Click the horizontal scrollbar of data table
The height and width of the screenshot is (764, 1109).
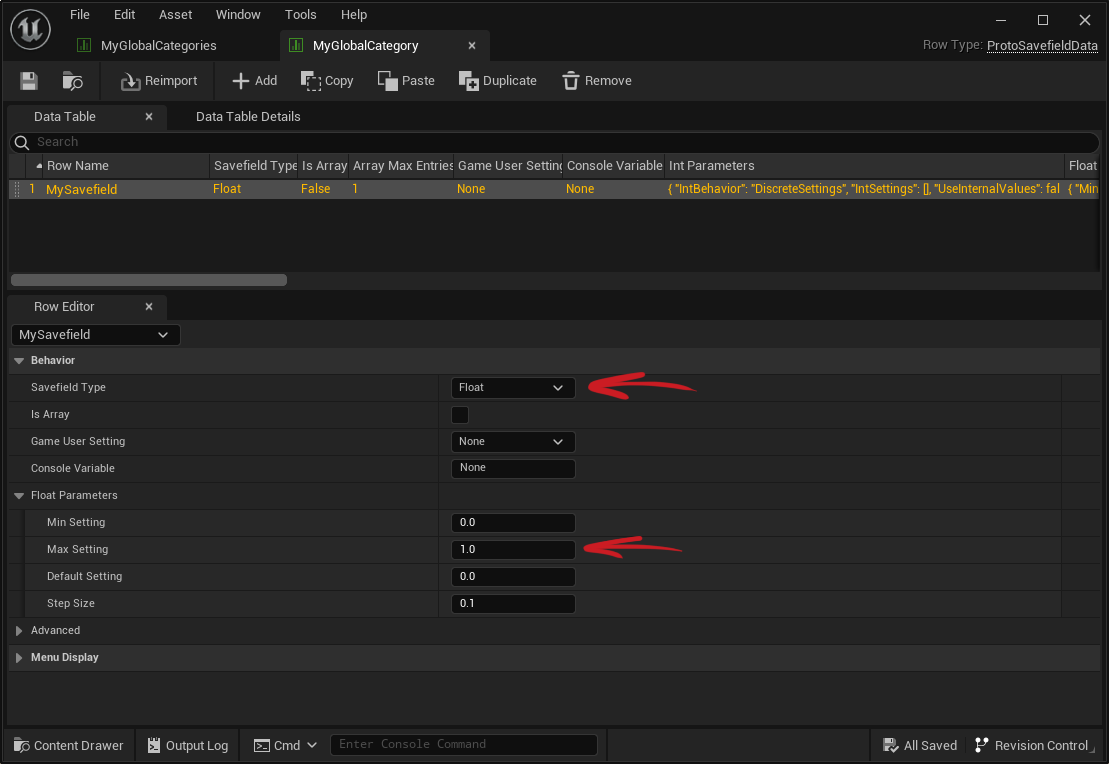tap(148, 280)
